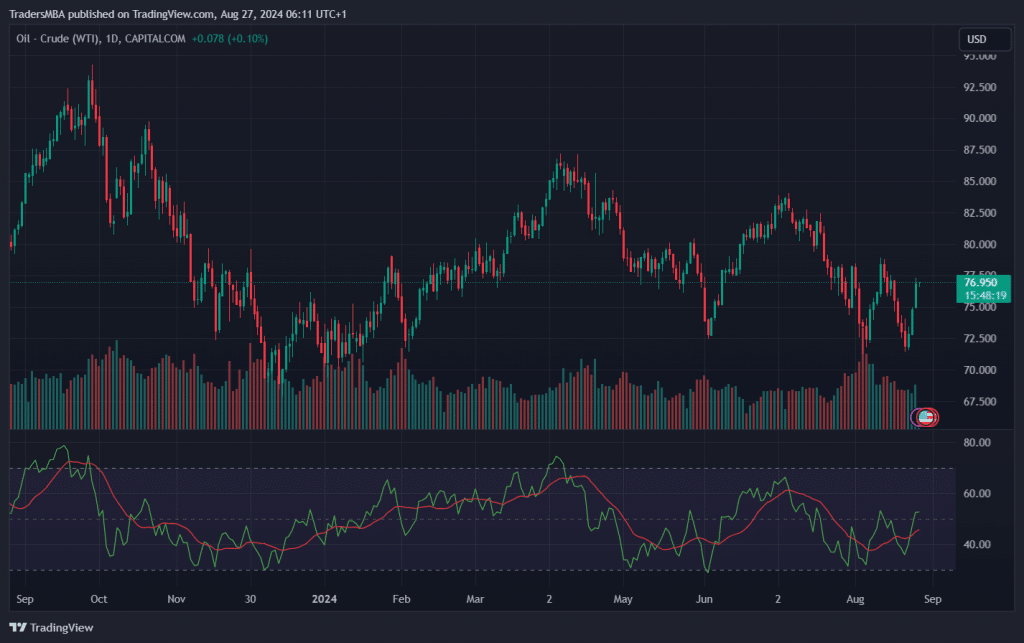This screenshot has height=643, width=1024.
Task: Click the 85.000 price scale label
Action: (979, 182)
